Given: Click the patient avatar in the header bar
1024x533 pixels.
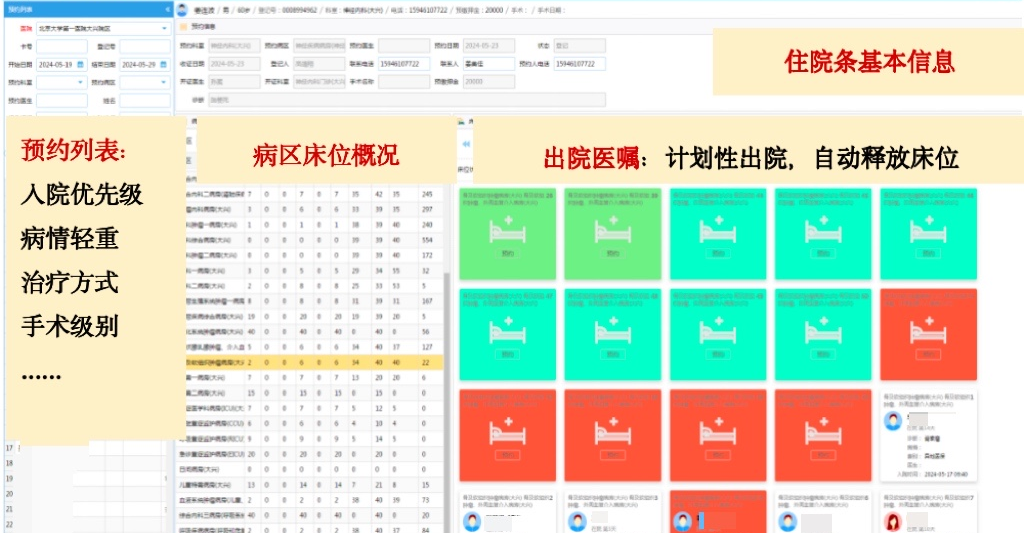Looking at the screenshot, I should coord(183,10).
